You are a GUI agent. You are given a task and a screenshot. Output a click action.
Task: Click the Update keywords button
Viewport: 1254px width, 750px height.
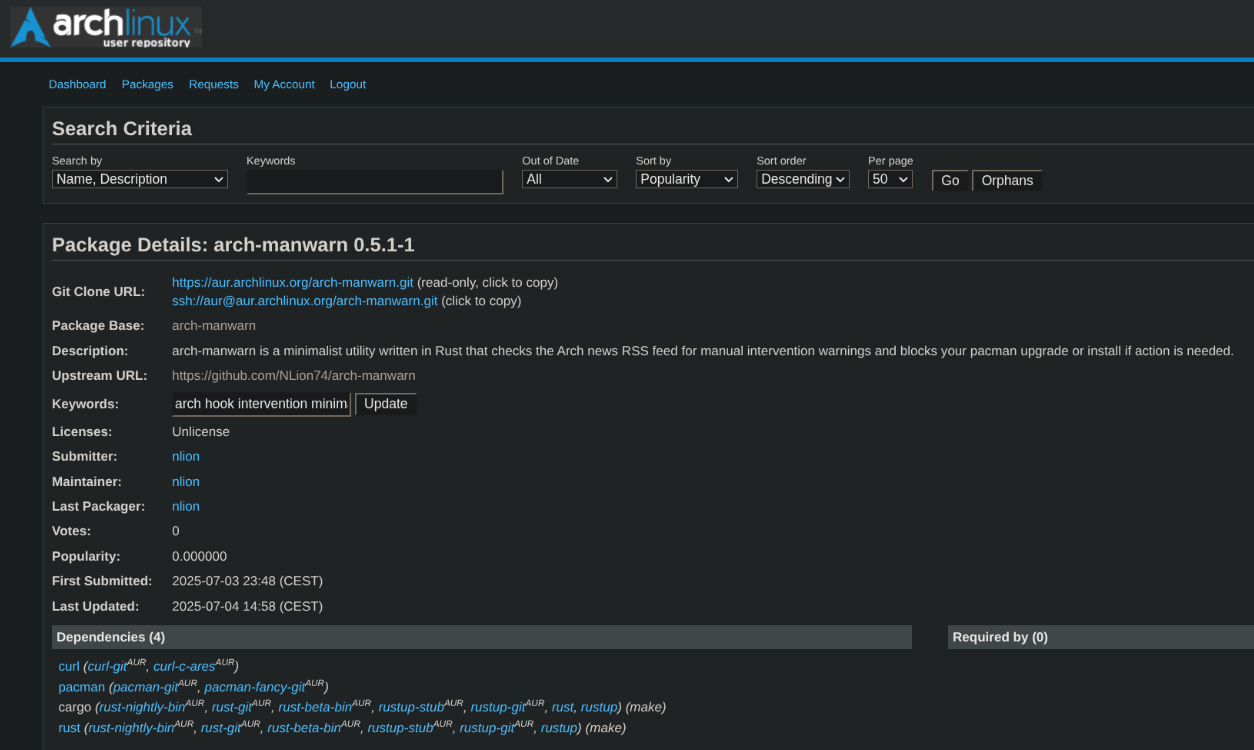[x=386, y=404]
